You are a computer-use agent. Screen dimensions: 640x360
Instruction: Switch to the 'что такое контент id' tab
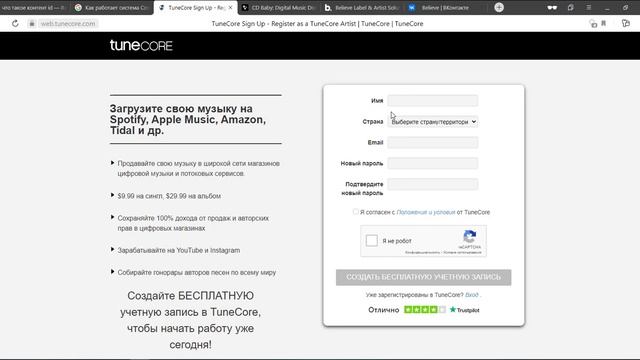point(35,8)
